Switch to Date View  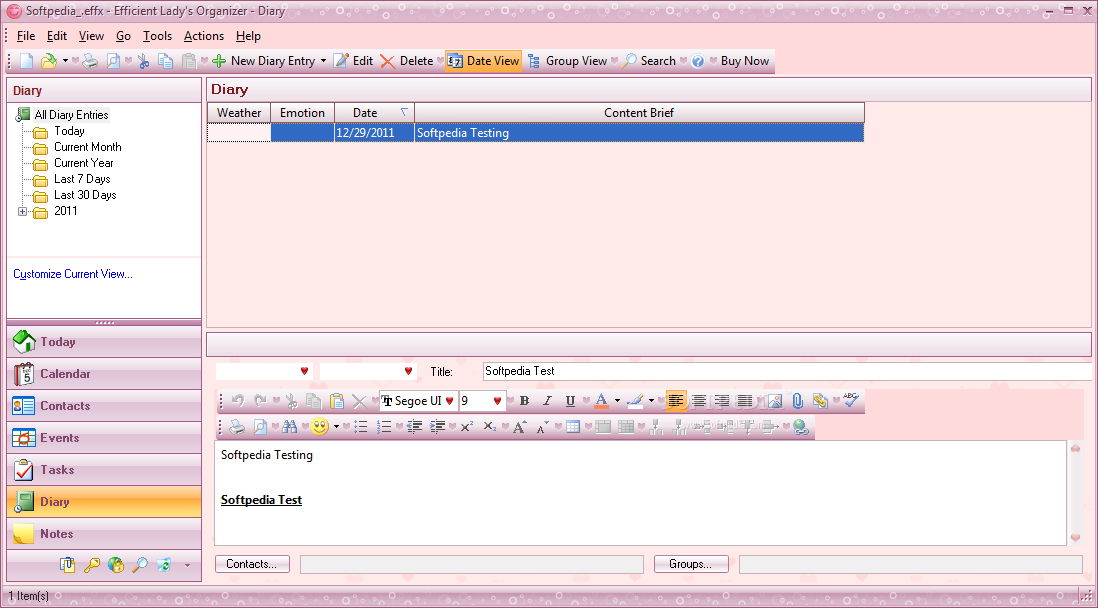[483, 61]
